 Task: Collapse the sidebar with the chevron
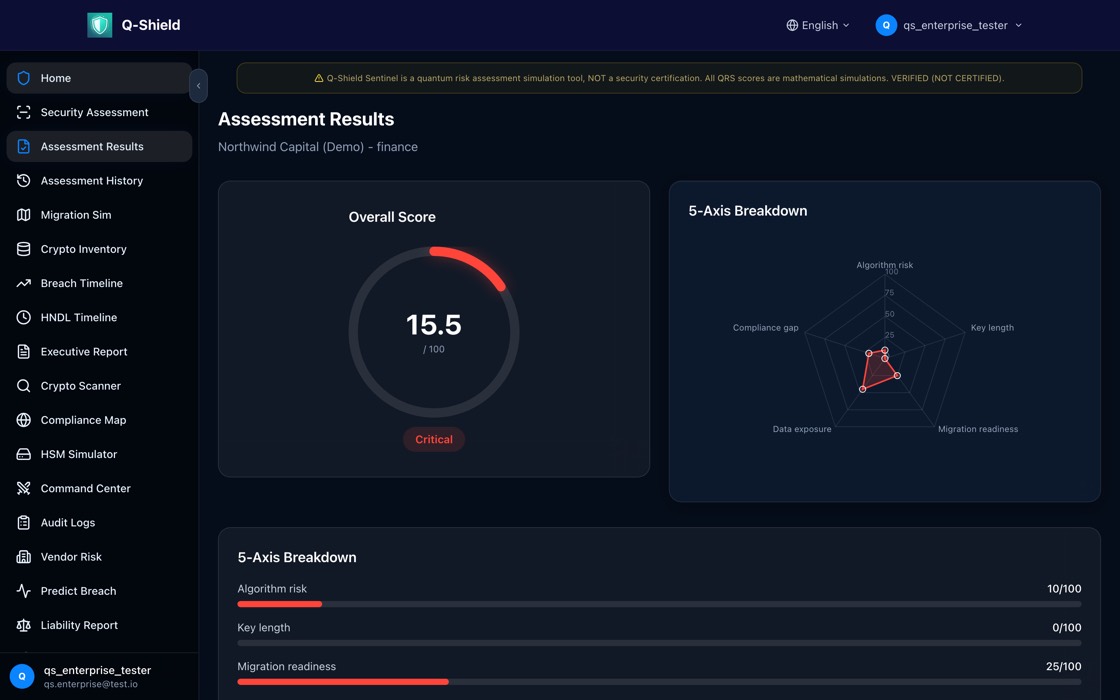click(199, 86)
